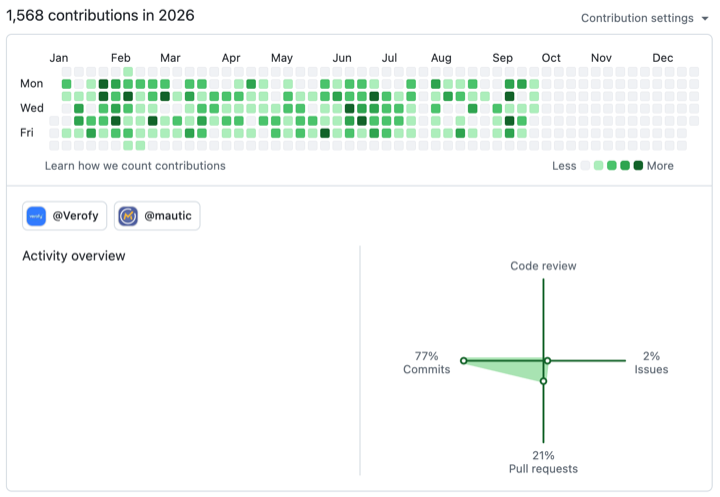Click the 21% Pull requests label
Screen dimensions: 720x497
pyautogui.click(x=543, y=462)
